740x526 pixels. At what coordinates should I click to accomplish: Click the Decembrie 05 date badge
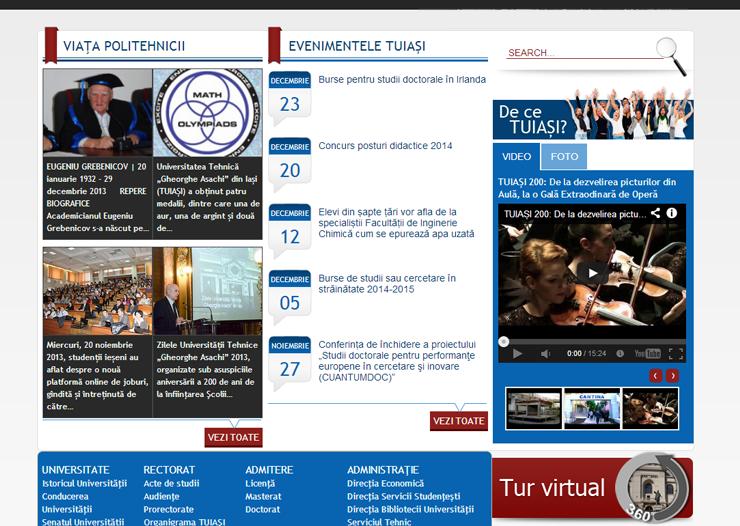pos(290,296)
